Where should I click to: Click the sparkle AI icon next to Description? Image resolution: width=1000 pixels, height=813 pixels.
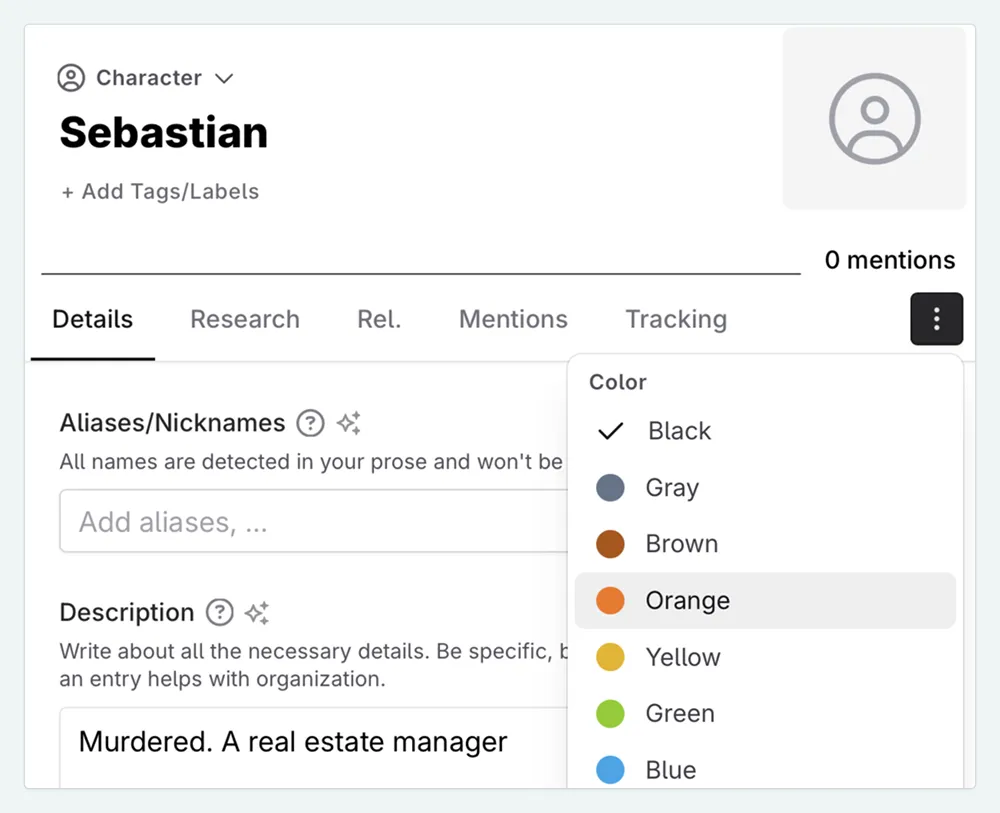(x=257, y=612)
